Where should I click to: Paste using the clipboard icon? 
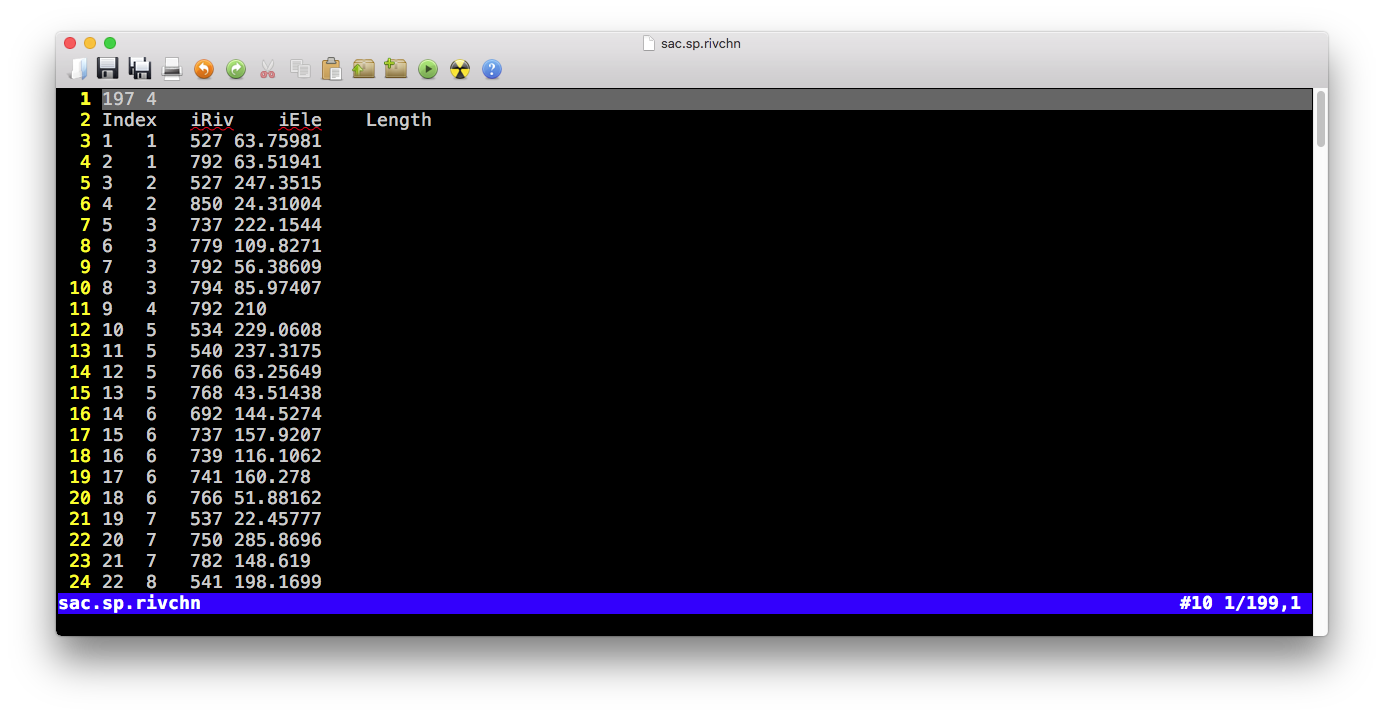(x=332, y=69)
